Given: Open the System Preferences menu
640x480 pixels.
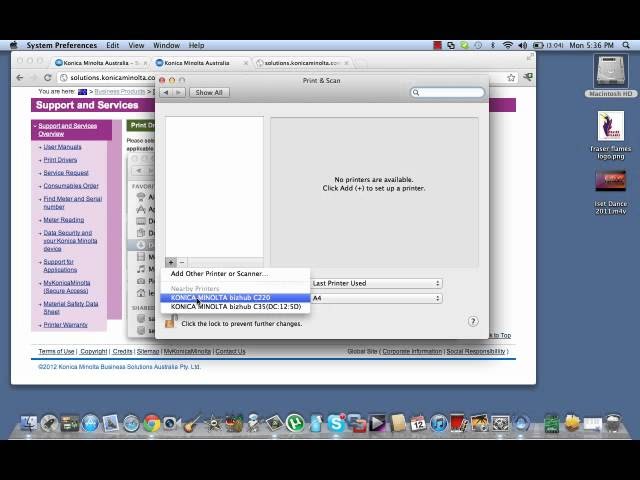Looking at the screenshot, I should (62, 45).
